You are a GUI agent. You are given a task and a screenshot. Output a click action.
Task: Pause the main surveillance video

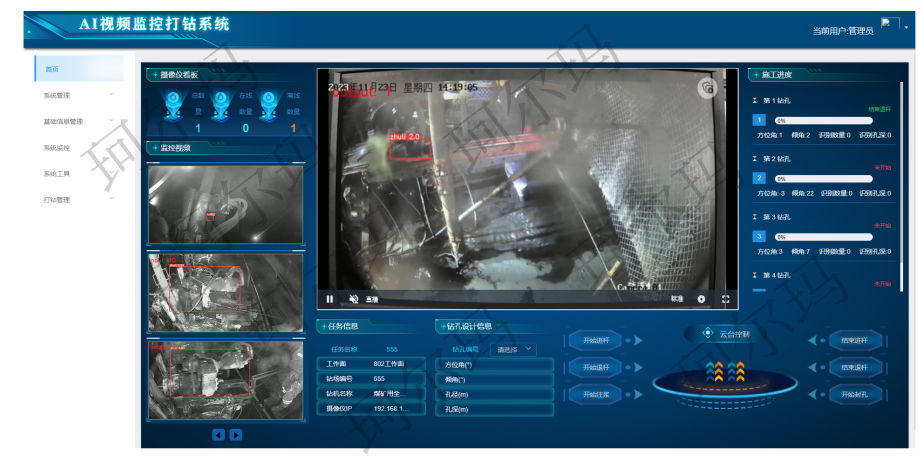(330, 299)
